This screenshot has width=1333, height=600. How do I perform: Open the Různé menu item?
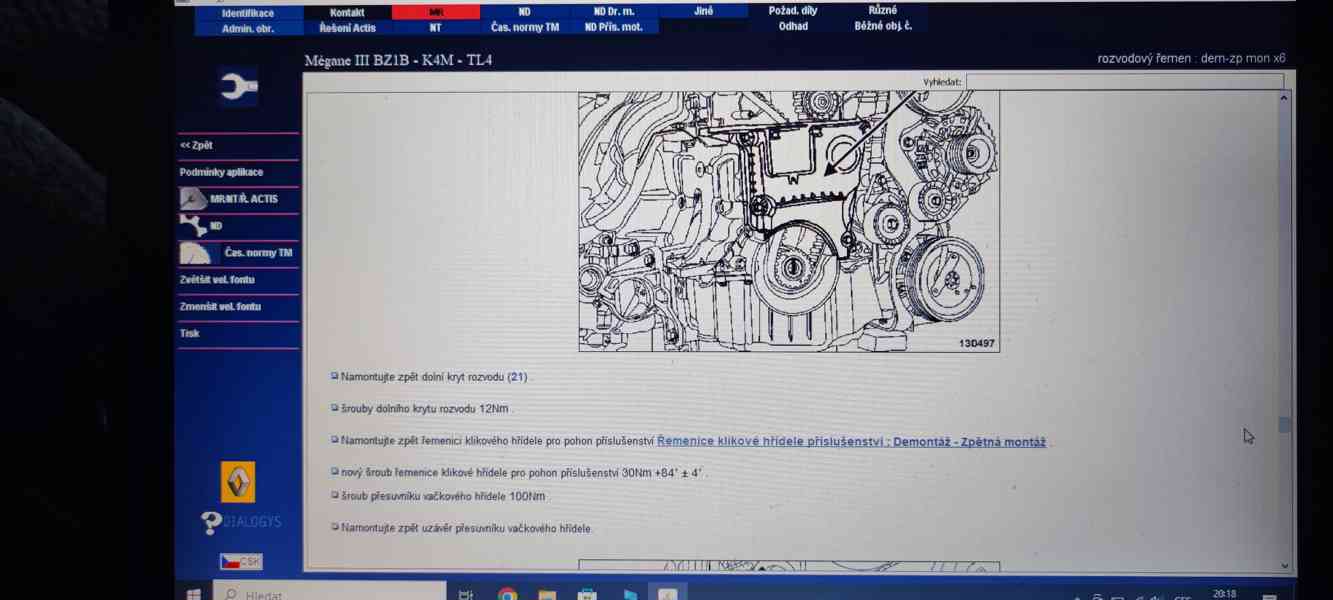[883, 10]
